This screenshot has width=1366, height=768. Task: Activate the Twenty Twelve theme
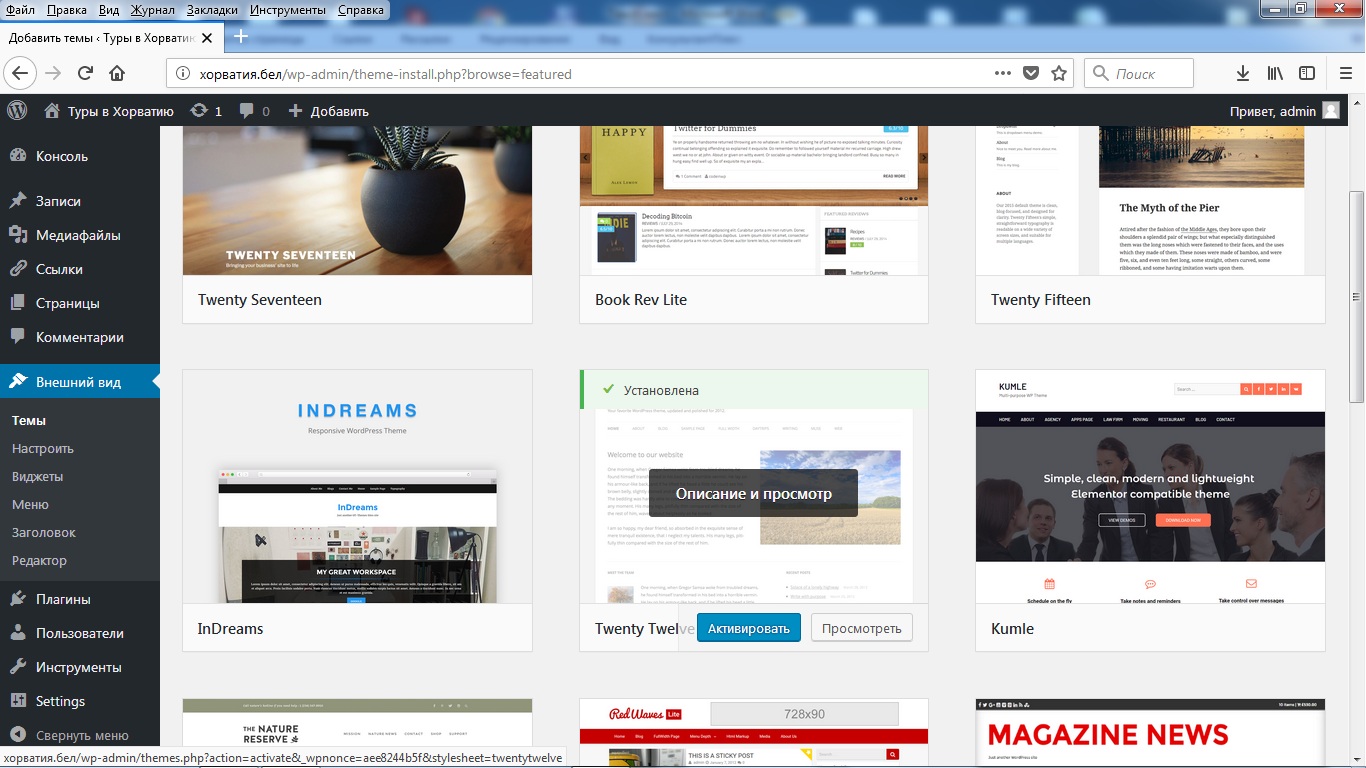[x=748, y=628]
